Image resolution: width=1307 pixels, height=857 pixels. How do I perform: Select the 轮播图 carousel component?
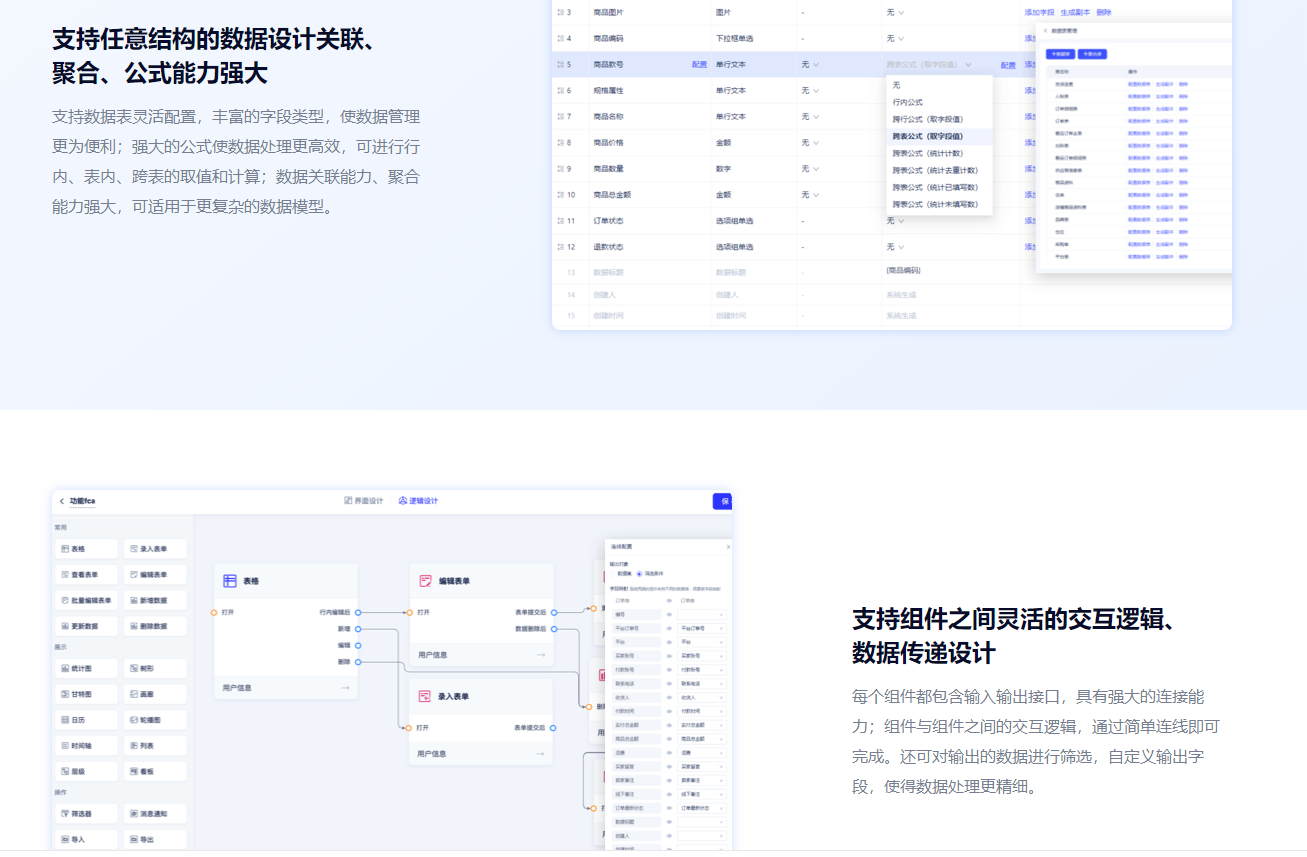pyautogui.click(x=155, y=720)
